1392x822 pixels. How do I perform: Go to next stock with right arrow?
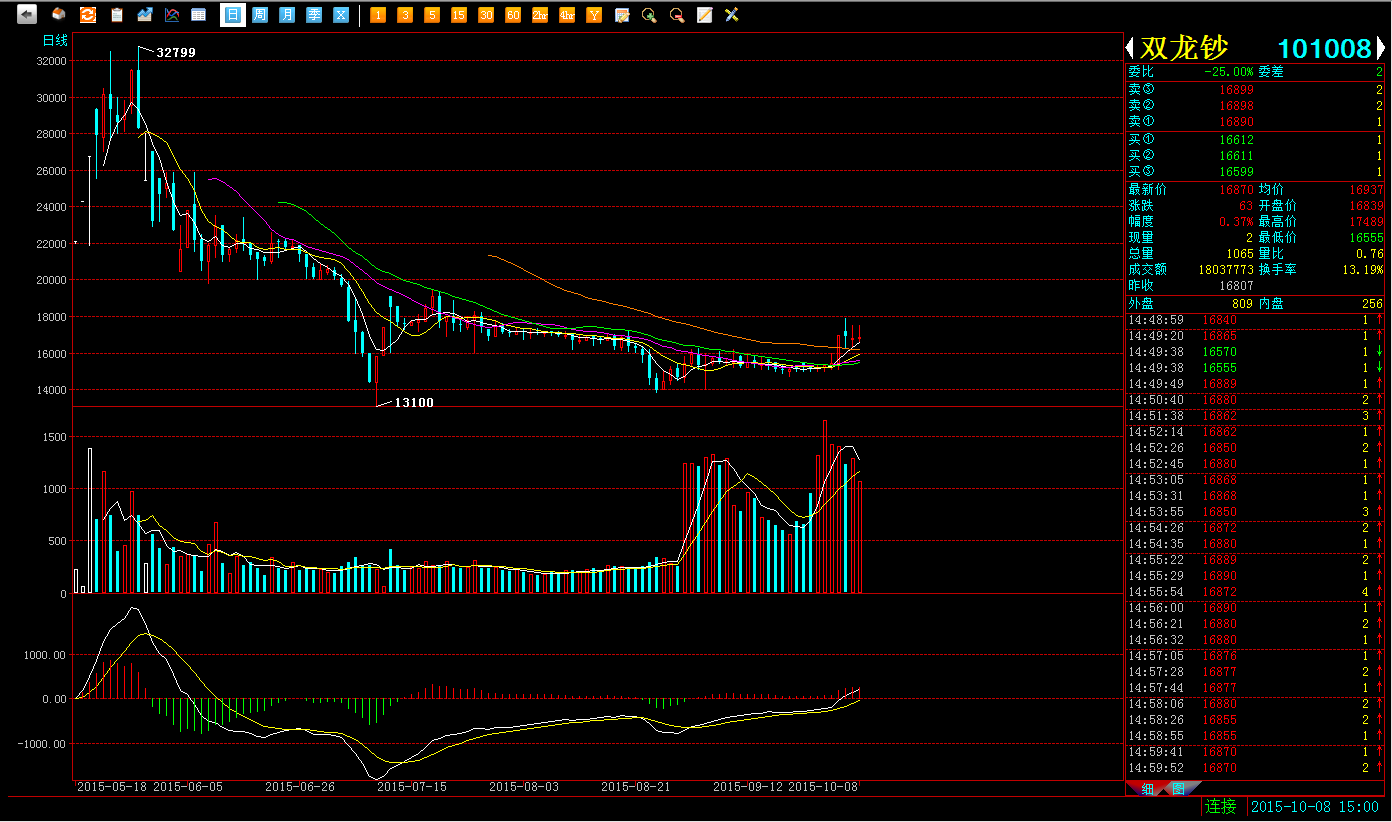click(x=1382, y=48)
